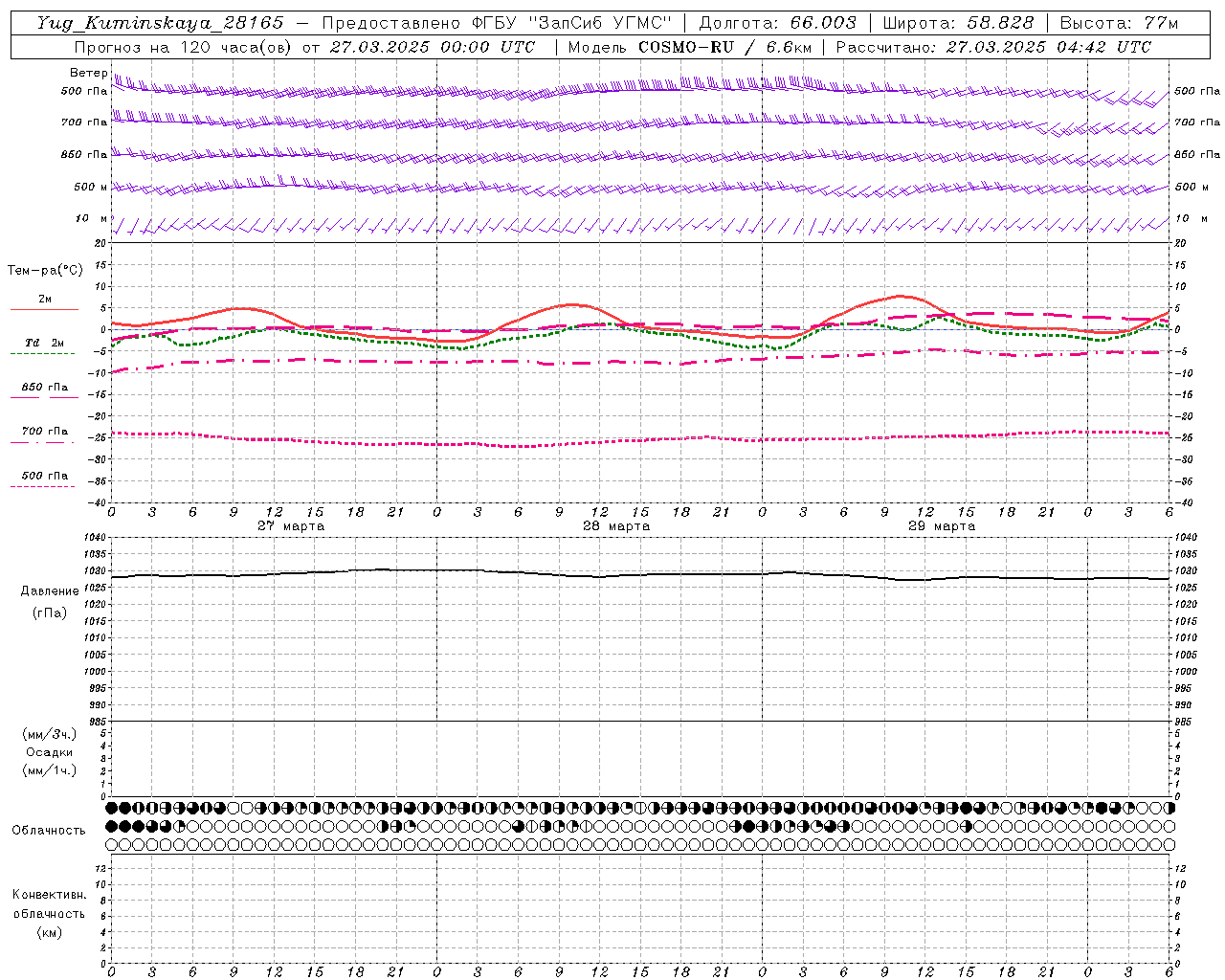1225x980 pixels.
Task: Click the Тем-ра(°C) axis label
Action: [45, 270]
